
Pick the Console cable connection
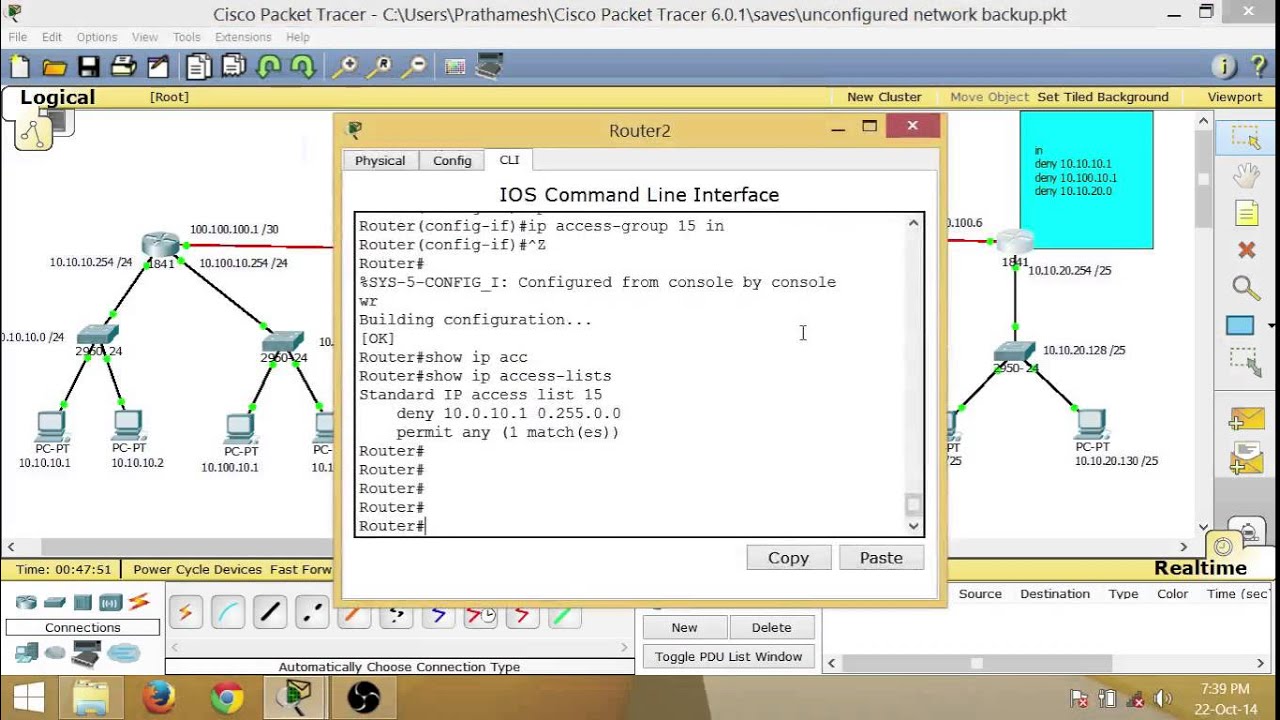[x=228, y=612]
